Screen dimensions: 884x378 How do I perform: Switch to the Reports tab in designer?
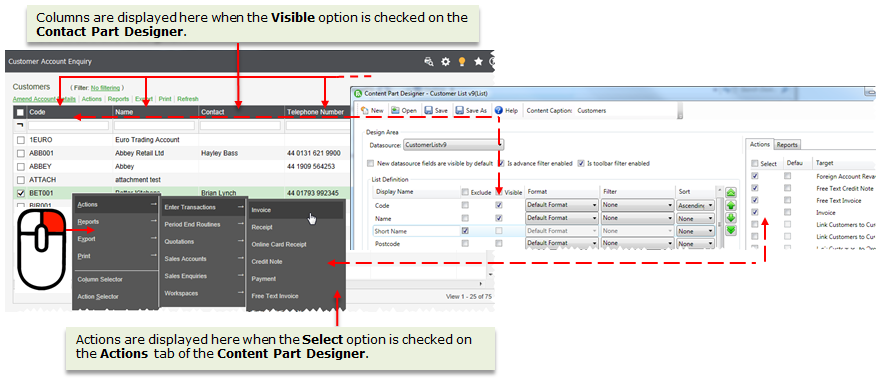pos(787,145)
